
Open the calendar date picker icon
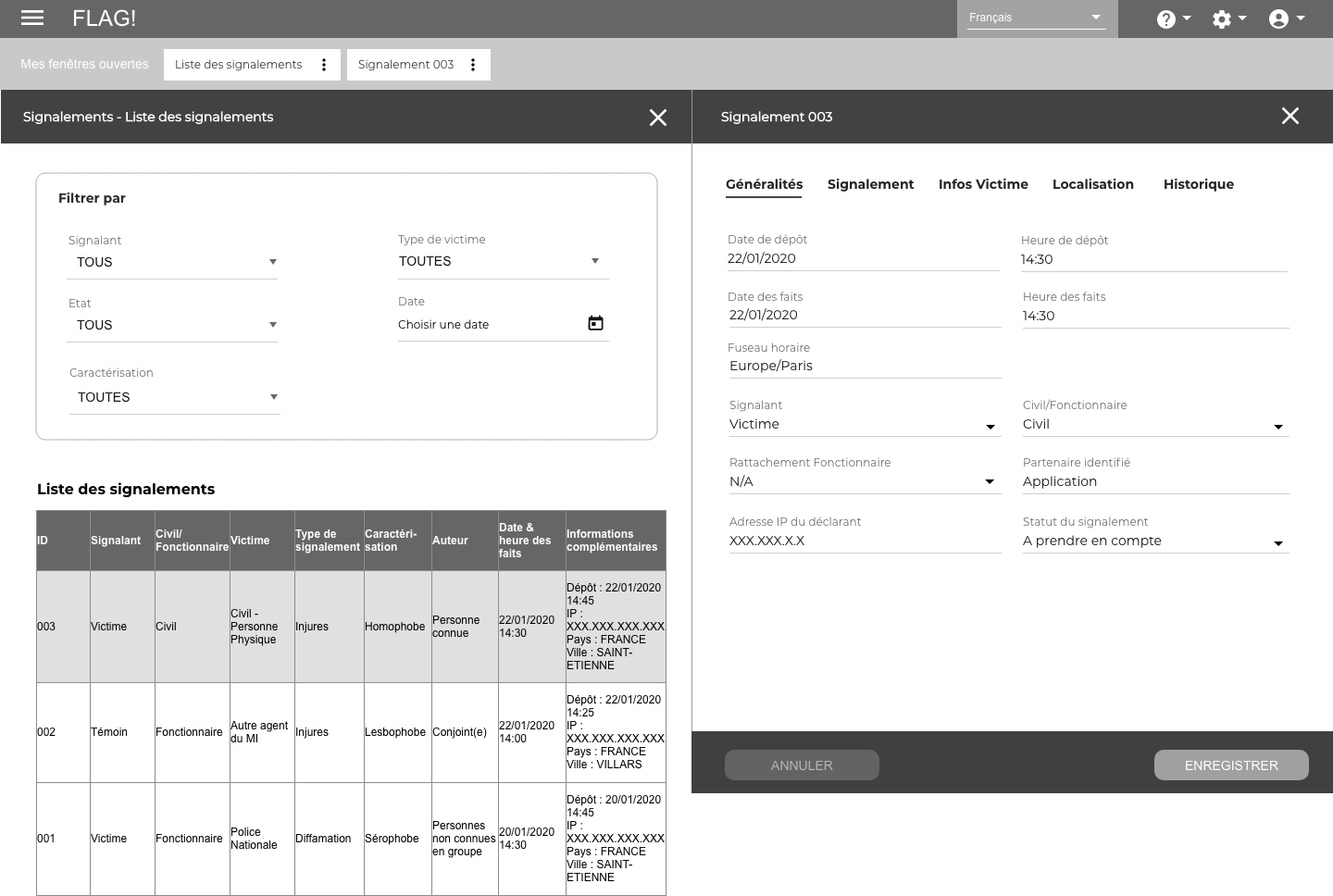point(595,323)
